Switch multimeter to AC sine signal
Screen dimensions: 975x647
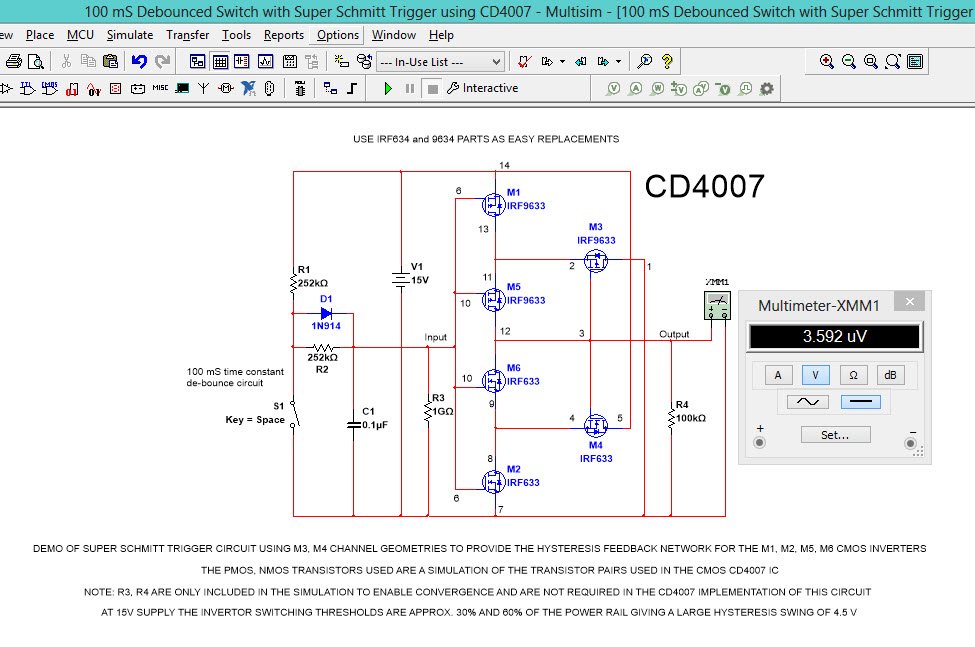807,402
